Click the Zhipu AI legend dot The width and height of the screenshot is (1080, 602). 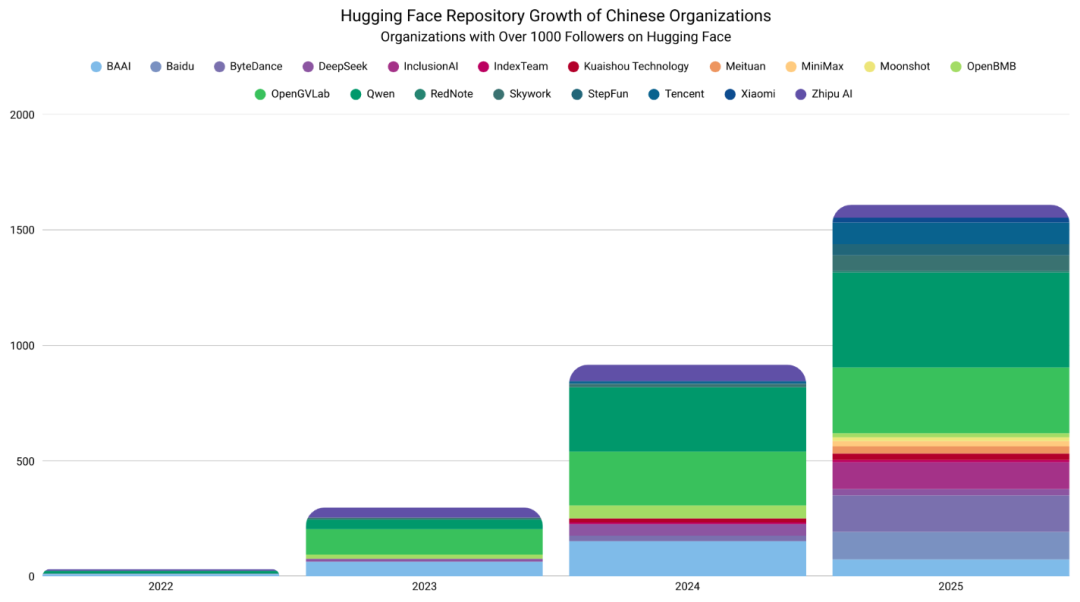800,94
